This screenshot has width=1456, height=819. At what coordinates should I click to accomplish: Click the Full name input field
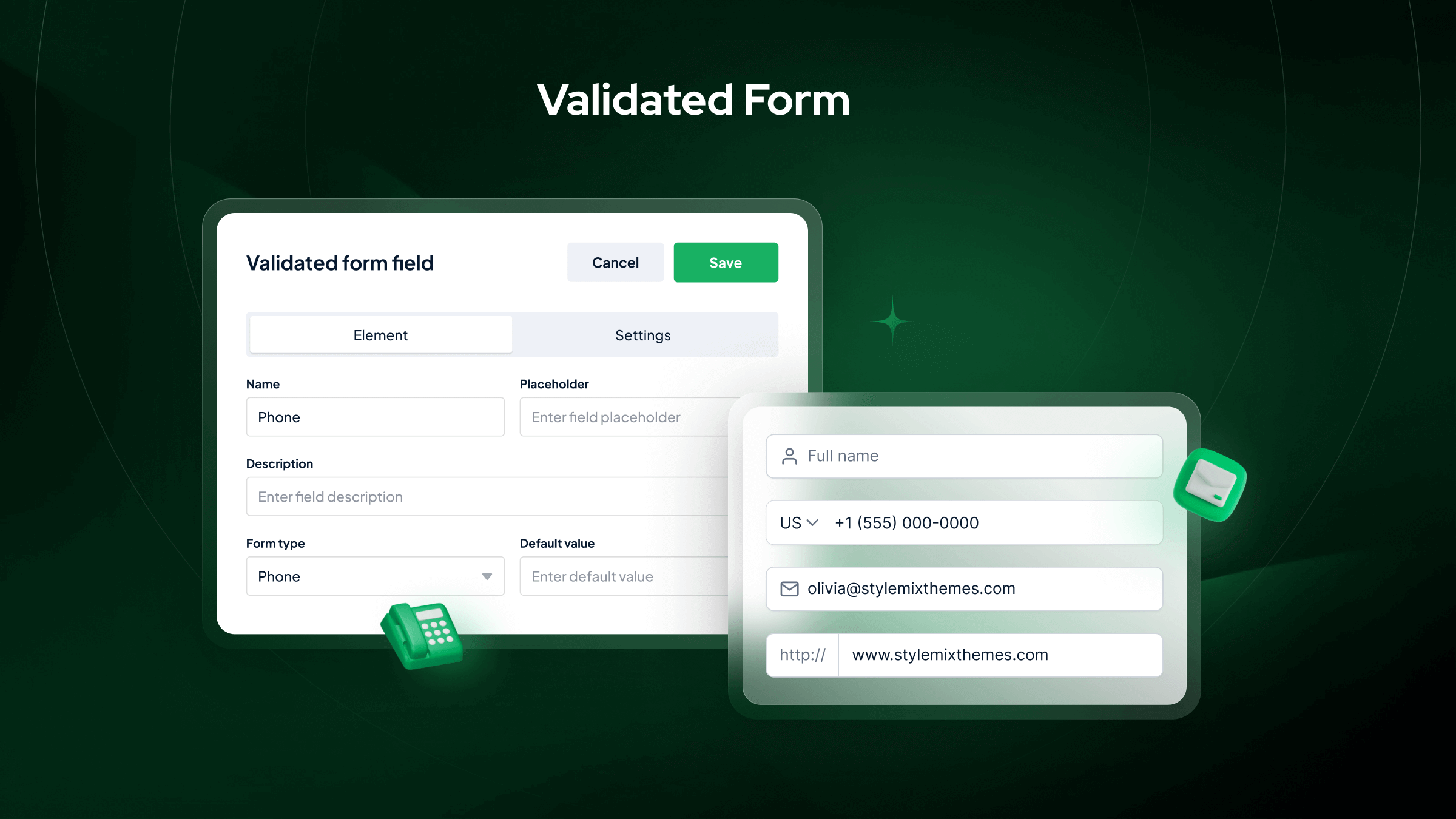[963, 455]
